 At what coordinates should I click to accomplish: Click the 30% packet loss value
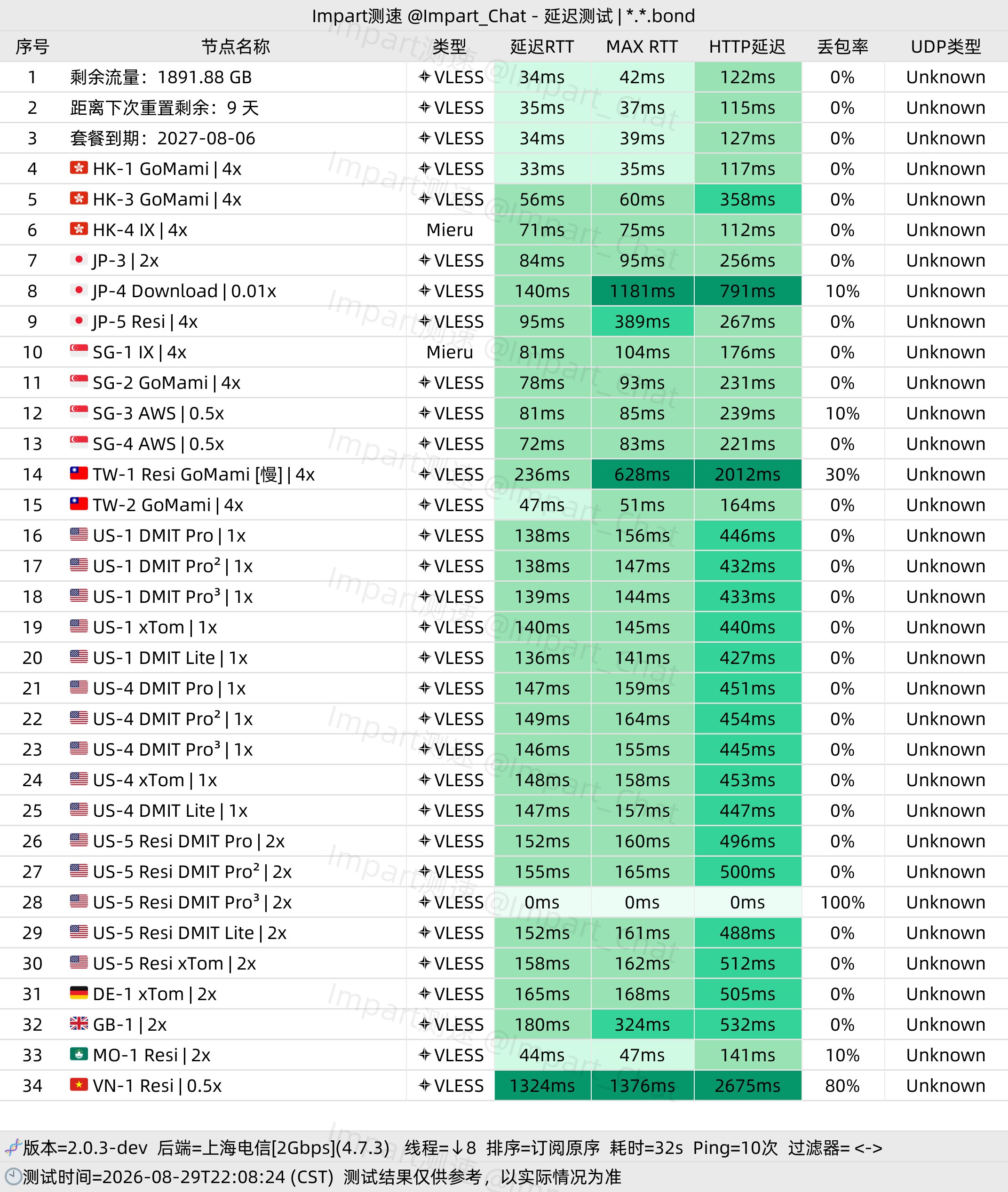click(843, 474)
